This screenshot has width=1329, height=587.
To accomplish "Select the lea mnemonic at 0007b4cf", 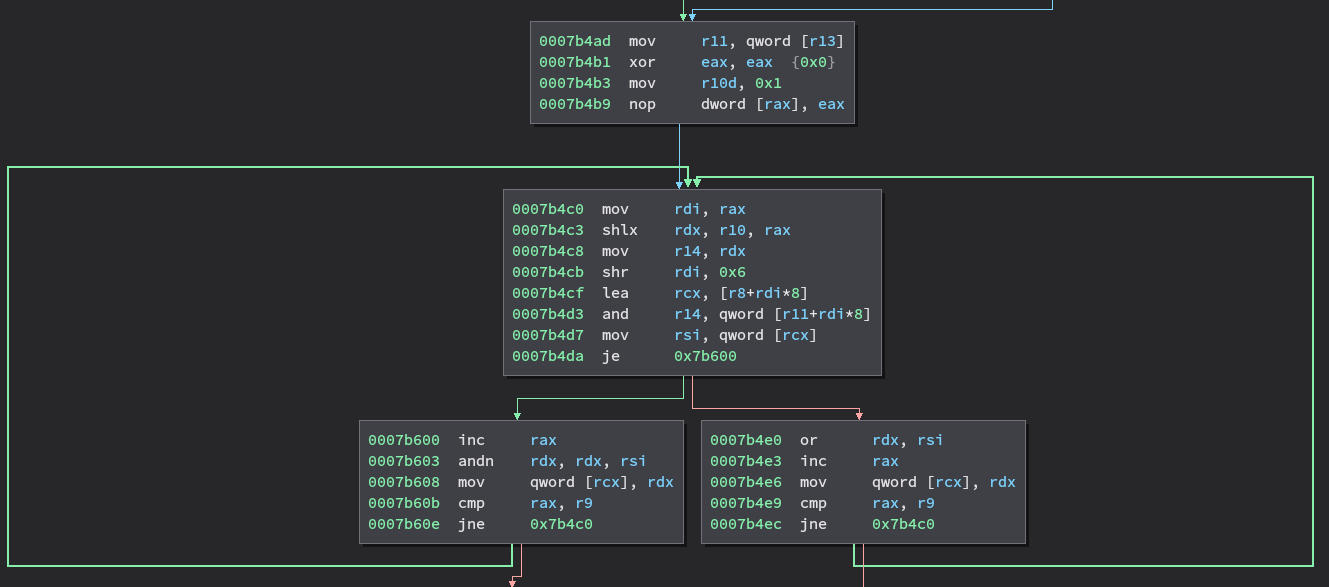I will [614, 293].
